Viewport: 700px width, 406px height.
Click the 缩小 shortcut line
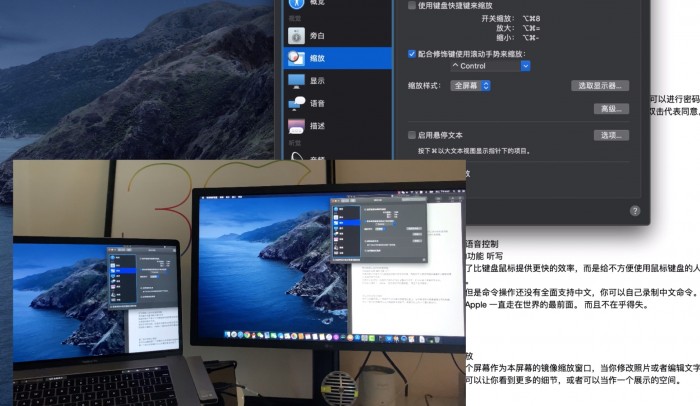tap(517, 38)
